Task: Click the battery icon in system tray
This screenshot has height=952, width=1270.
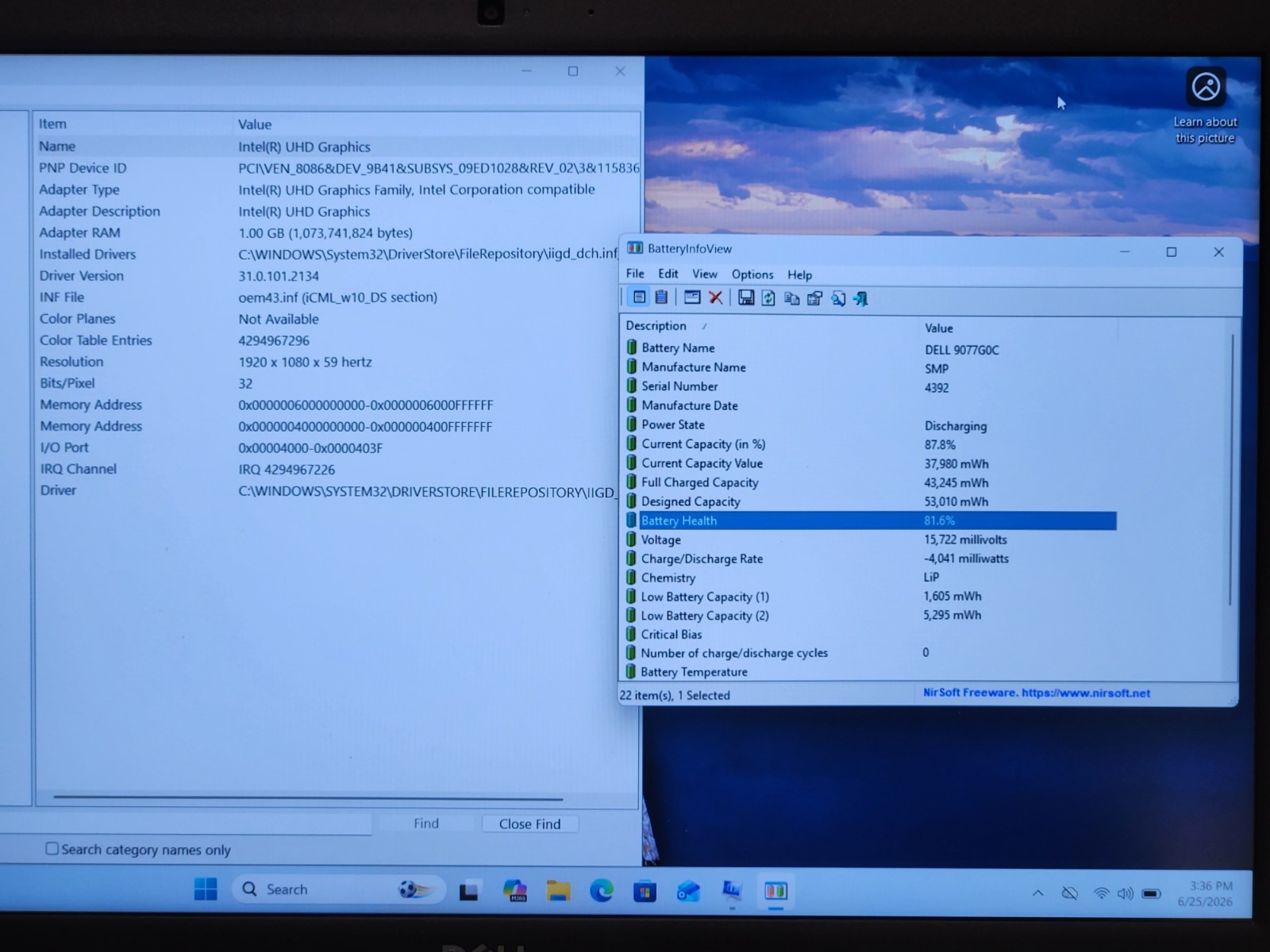Action: pyautogui.click(x=1152, y=893)
